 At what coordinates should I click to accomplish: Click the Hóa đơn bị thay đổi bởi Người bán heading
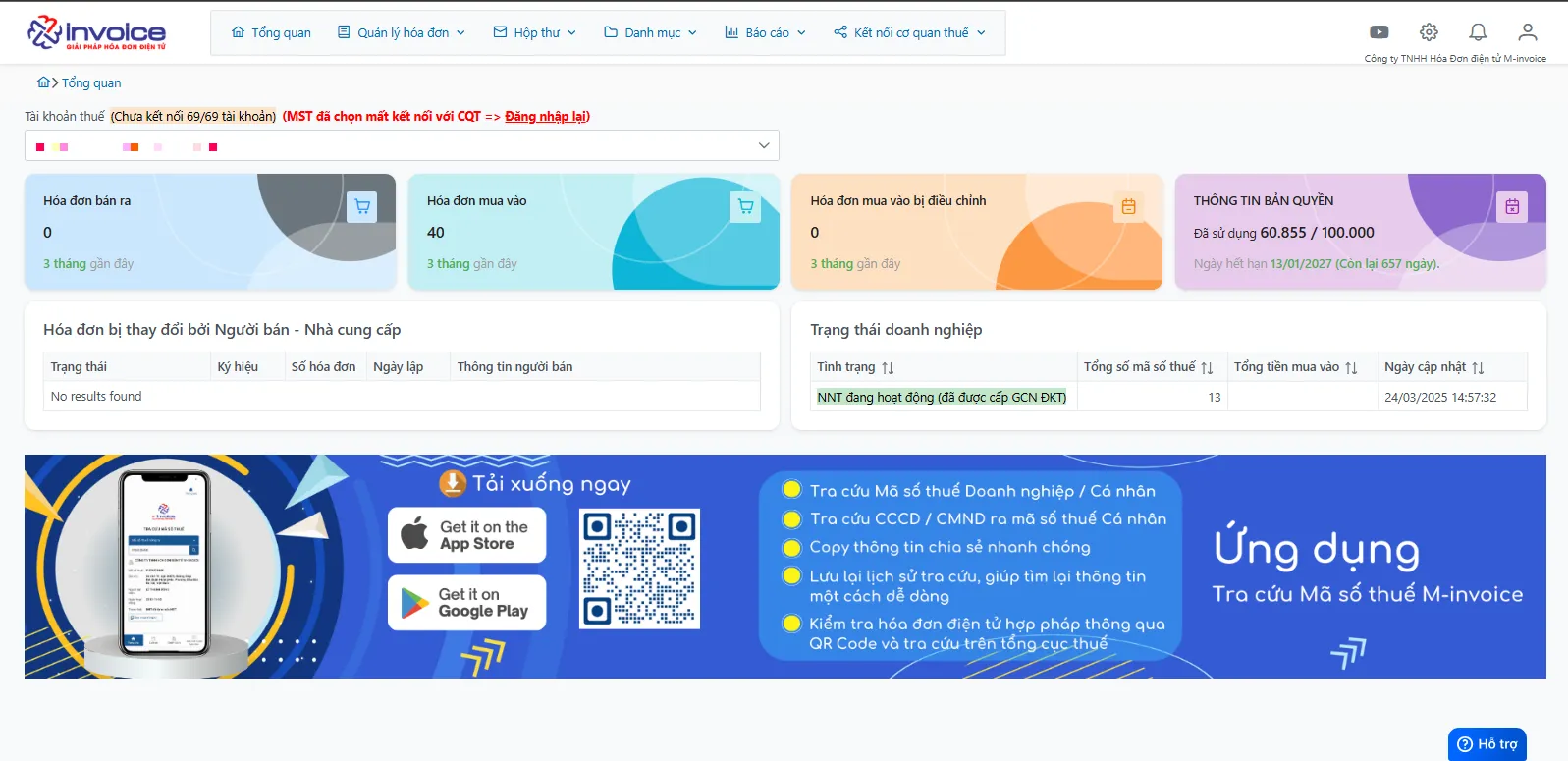[x=222, y=330]
